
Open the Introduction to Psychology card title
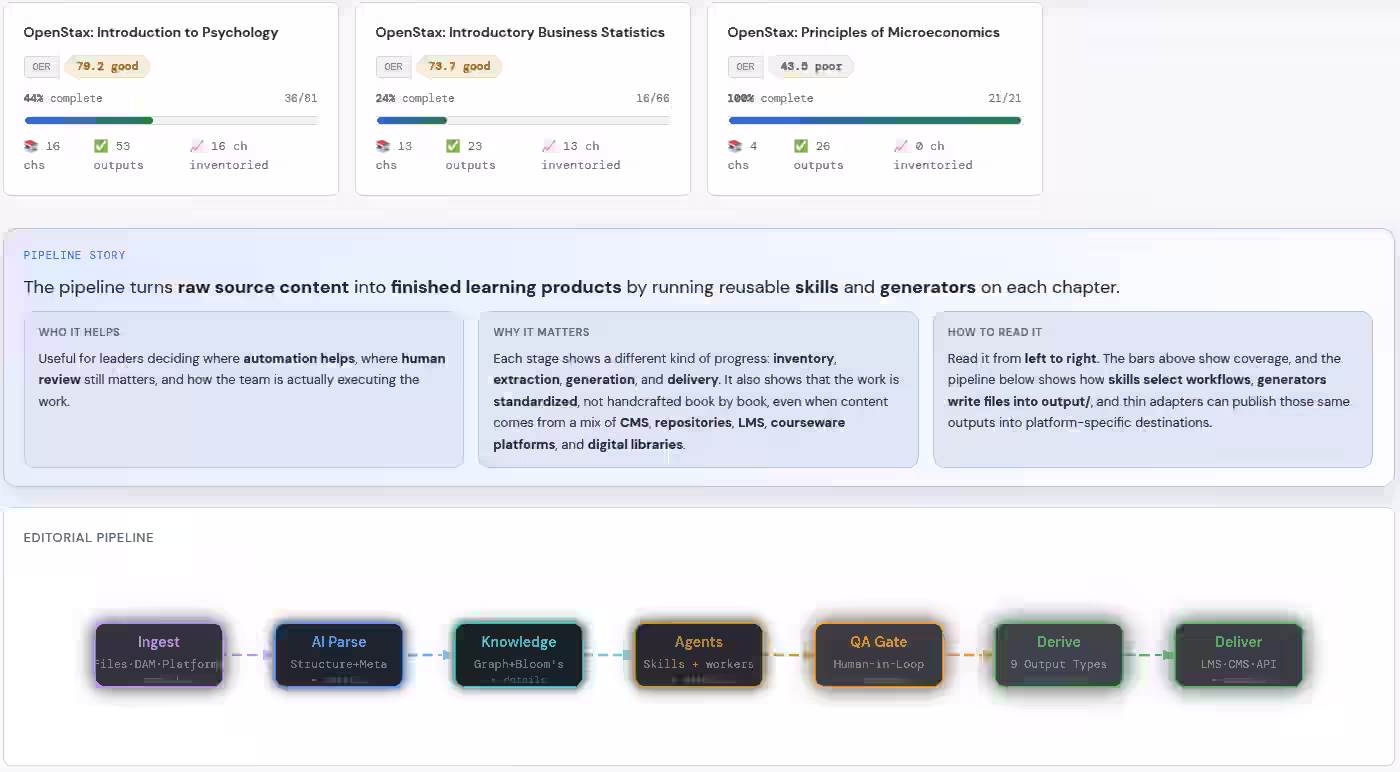tap(151, 32)
